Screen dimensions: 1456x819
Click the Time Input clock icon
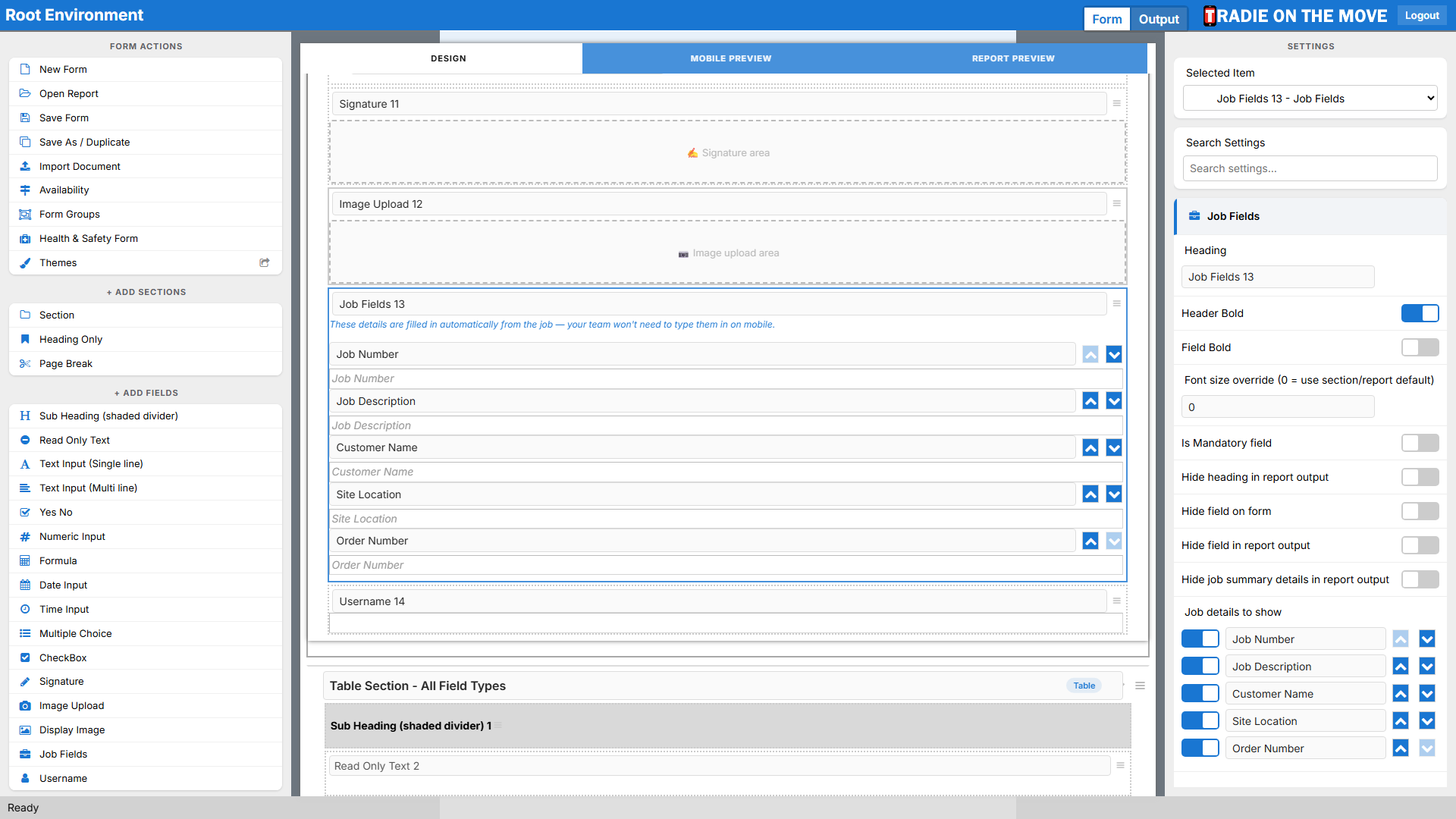(25, 610)
